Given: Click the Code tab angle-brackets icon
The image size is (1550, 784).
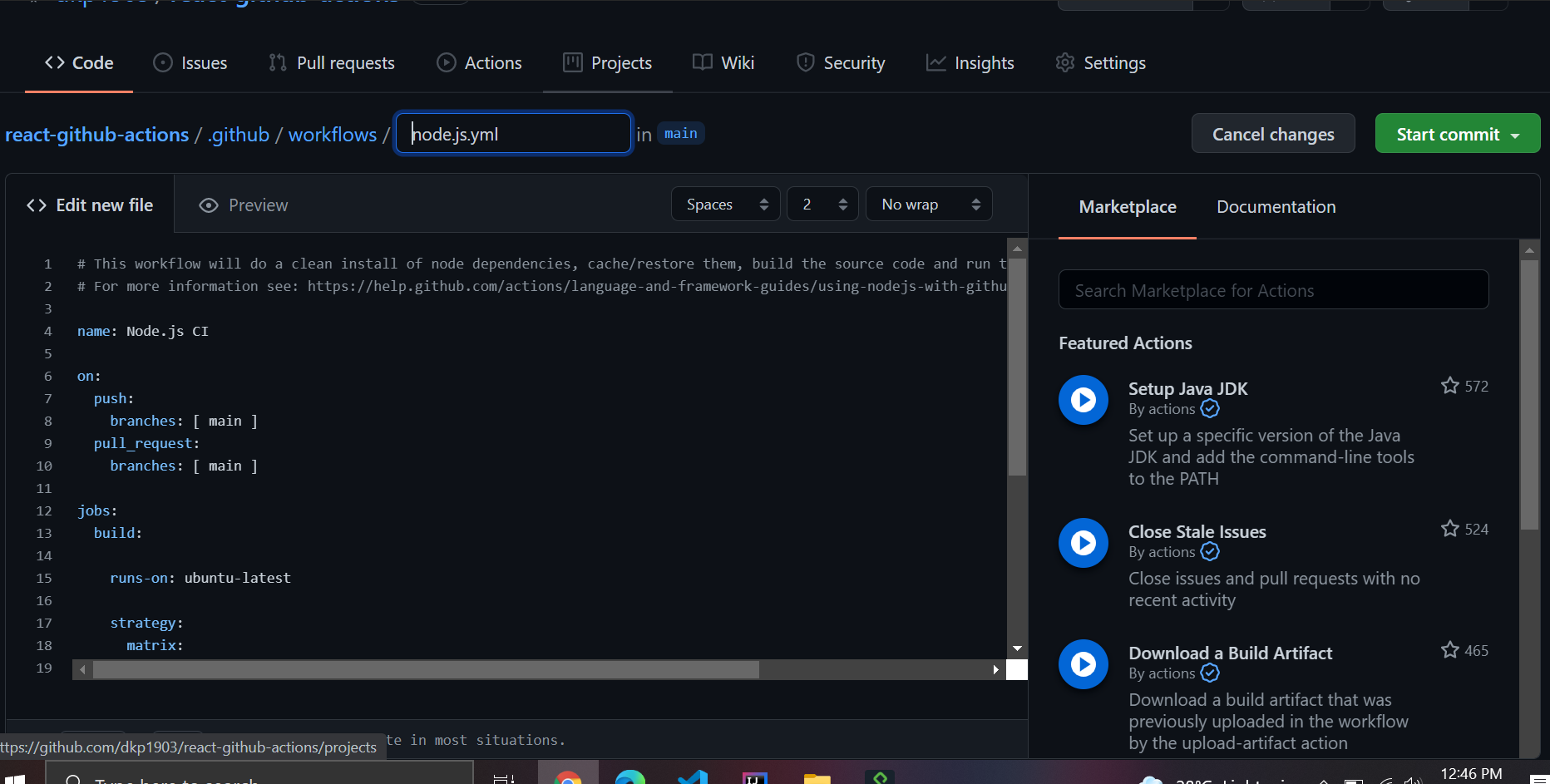Looking at the screenshot, I should click(x=55, y=63).
